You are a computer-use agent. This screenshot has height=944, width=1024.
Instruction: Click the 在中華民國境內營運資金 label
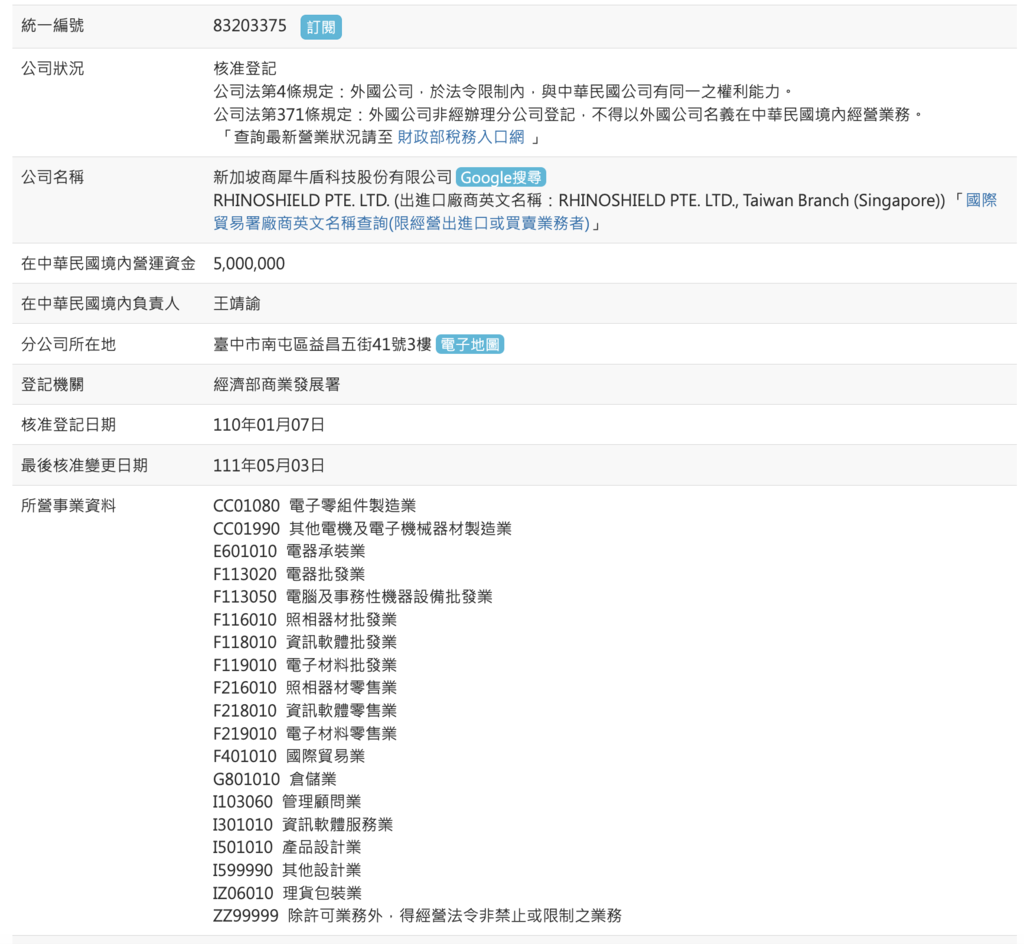pyautogui.click(x=108, y=264)
